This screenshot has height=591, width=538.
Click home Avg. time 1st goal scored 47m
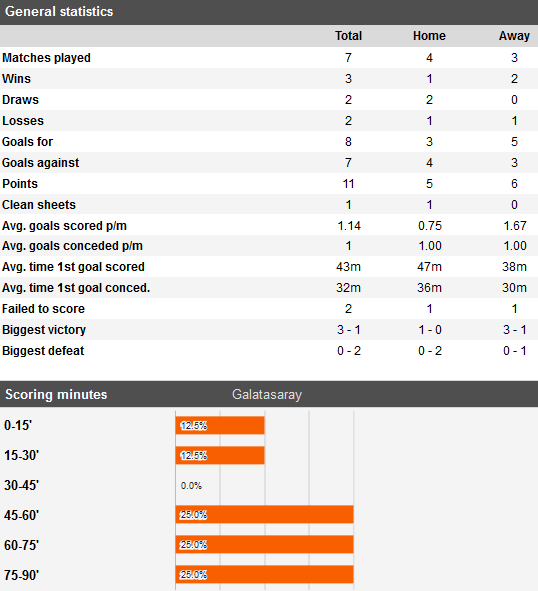[x=429, y=267]
